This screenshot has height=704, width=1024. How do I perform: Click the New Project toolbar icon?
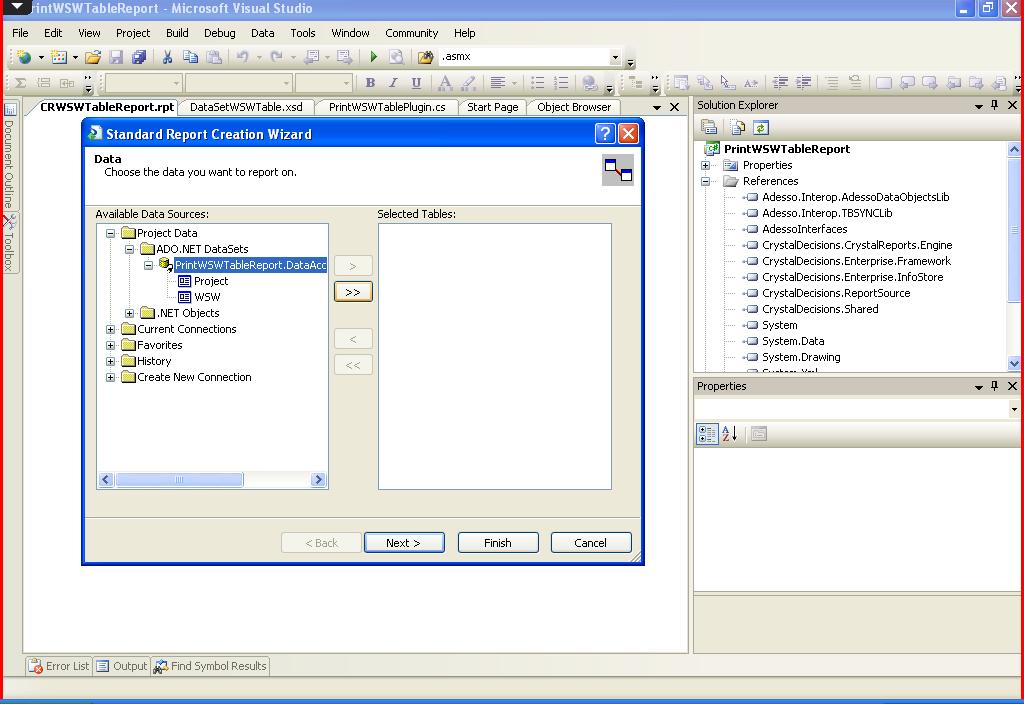[24, 57]
